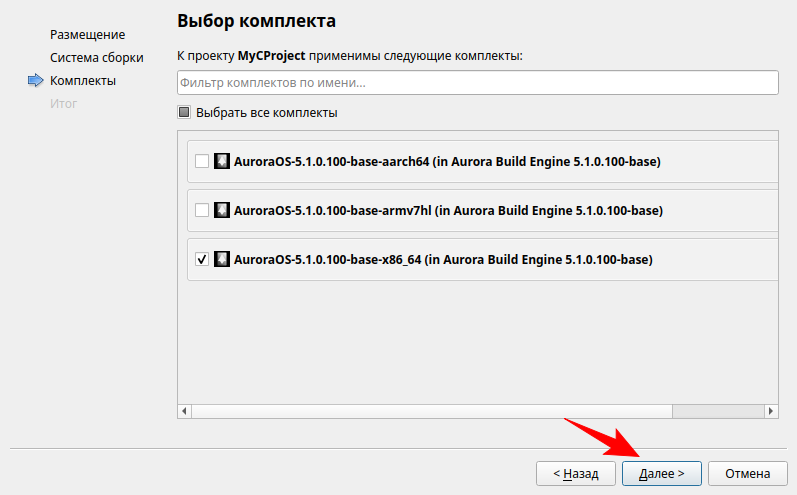Go to the 'Размещение' wizard step
The image size is (797, 495).
tap(88, 35)
